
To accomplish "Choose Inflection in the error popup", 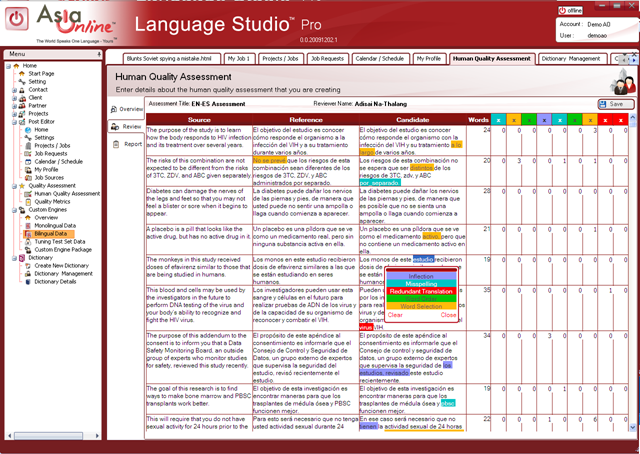I will pyautogui.click(x=421, y=276).
